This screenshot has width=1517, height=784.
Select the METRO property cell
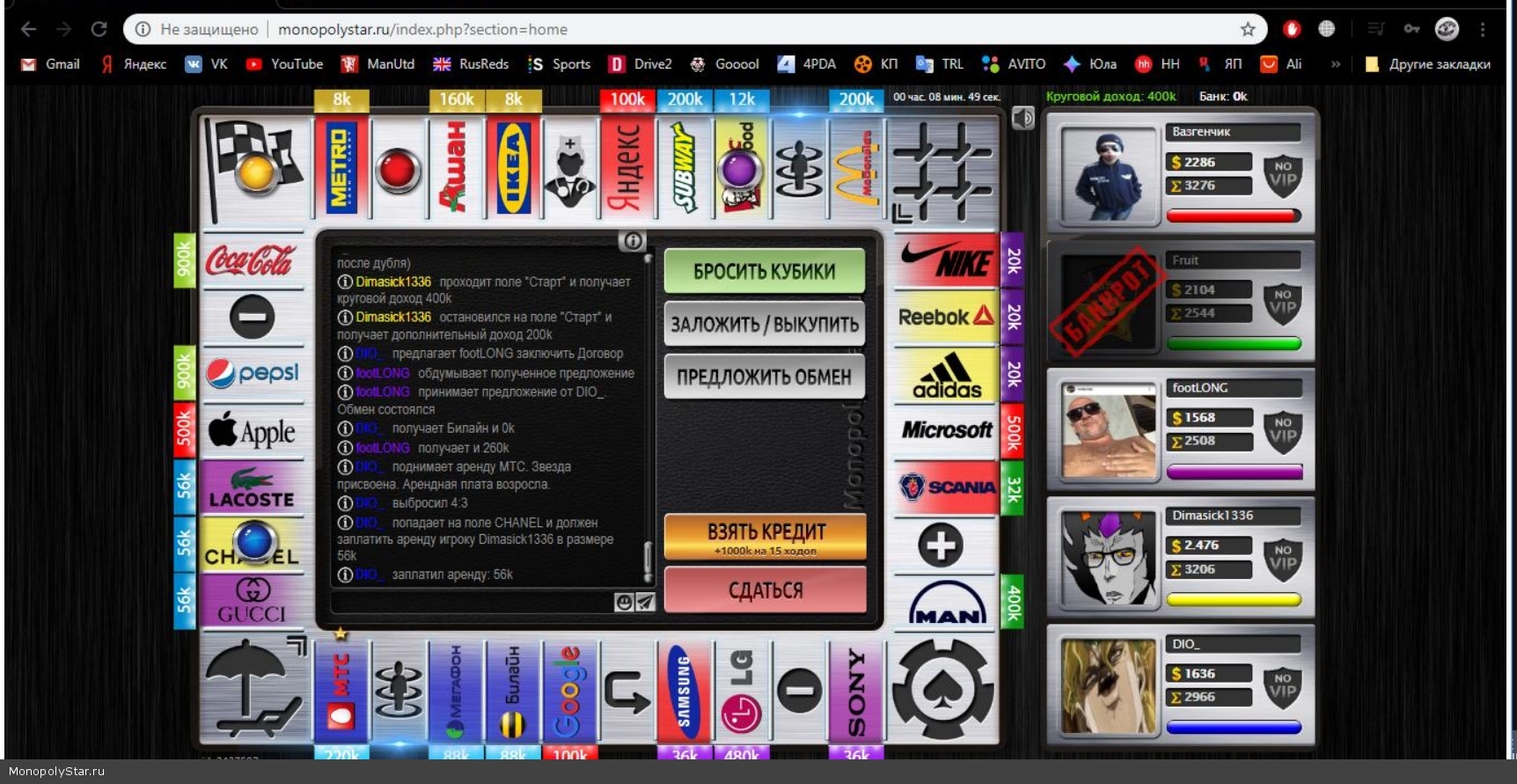[341, 169]
